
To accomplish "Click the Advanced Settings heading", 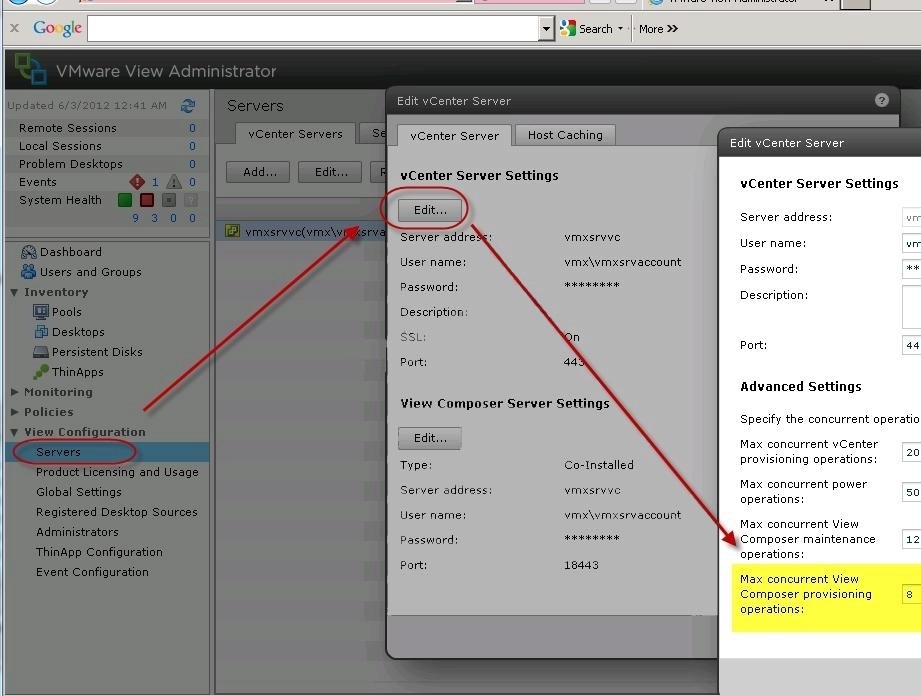I will click(x=801, y=386).
